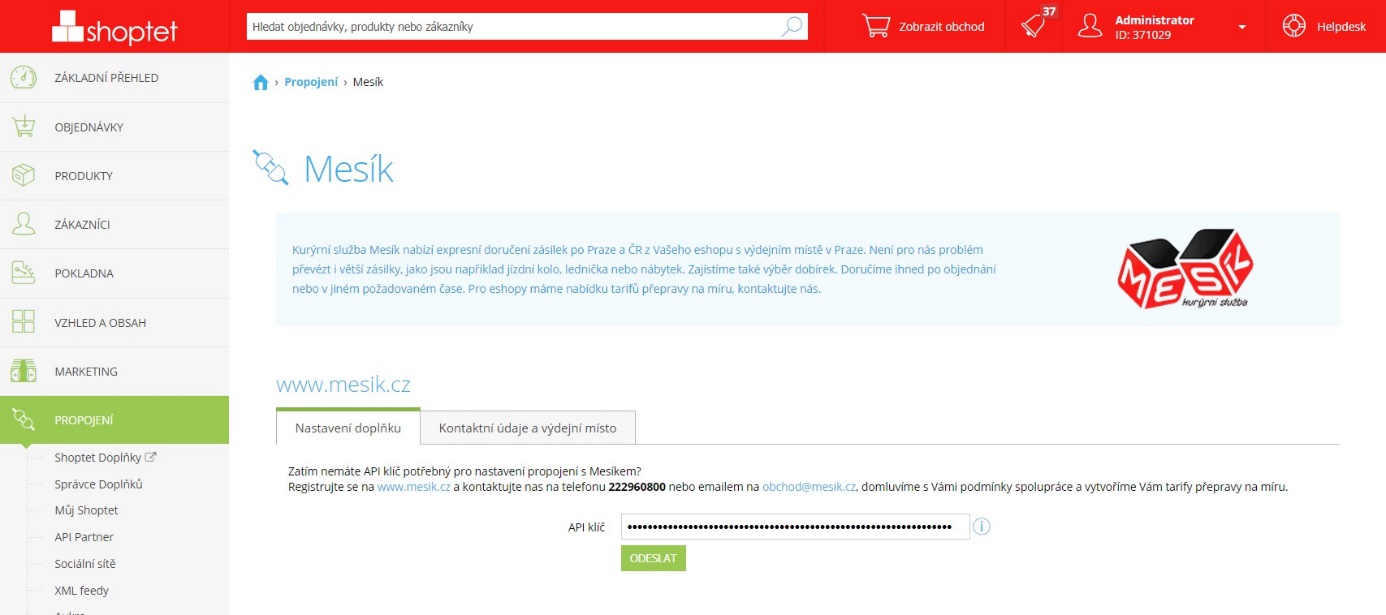
Task: Open Shoptet Doplňky submenu link
Action: [105, 458]
